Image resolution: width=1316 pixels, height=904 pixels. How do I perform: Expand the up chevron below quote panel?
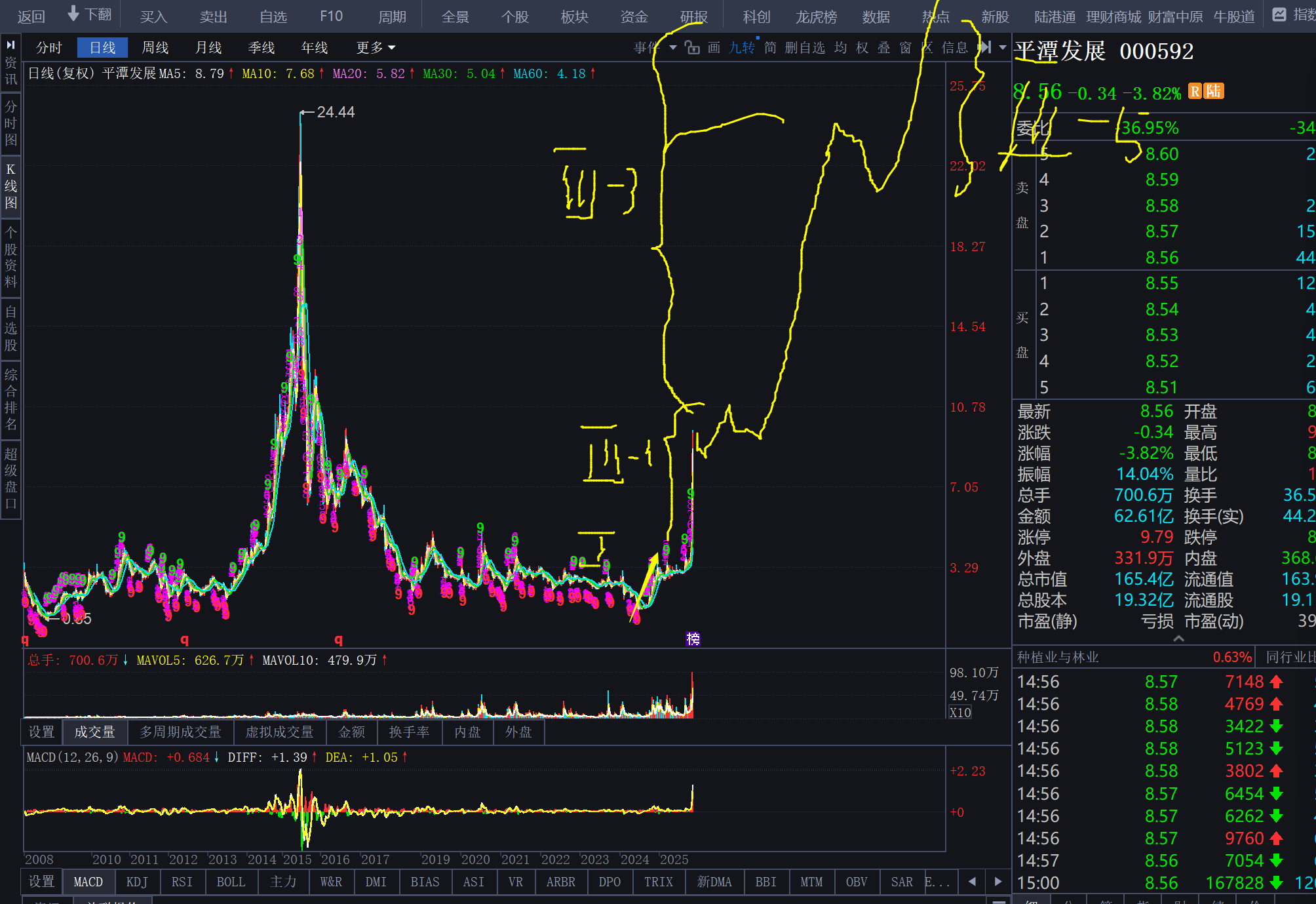[1178, 639]
